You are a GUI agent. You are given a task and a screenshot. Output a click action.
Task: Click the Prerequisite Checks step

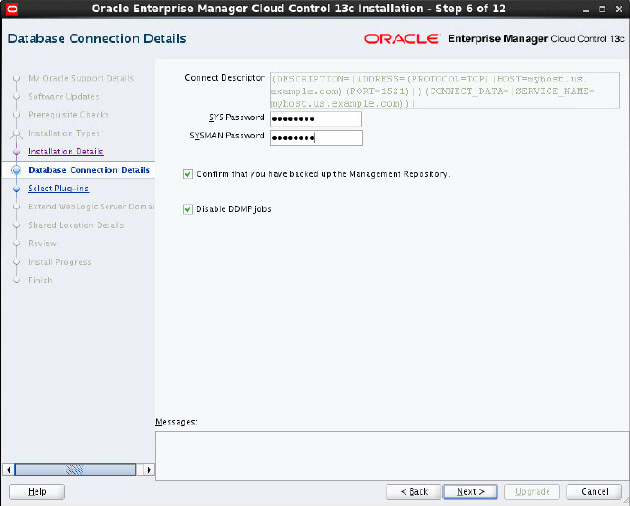click(x=68, y=115)
